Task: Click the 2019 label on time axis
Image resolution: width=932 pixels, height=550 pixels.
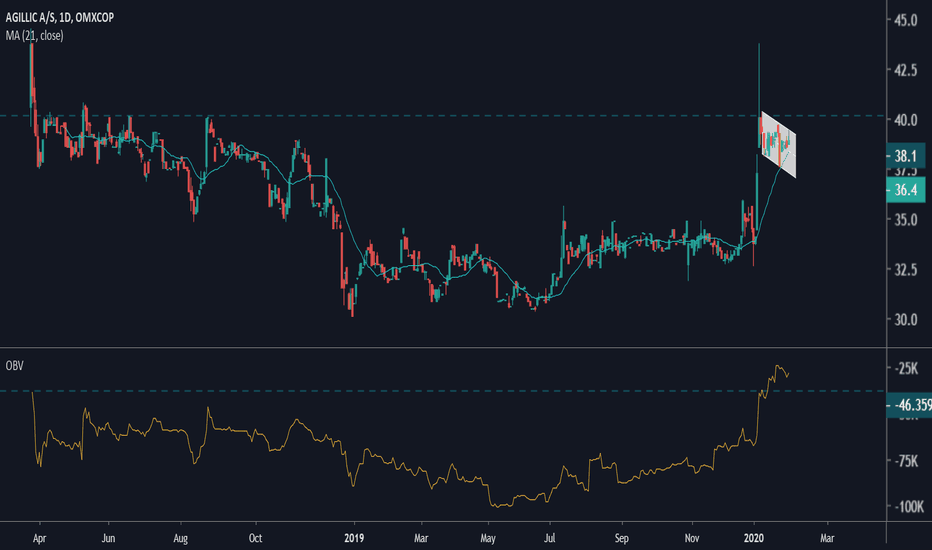Action: point(354,538)
